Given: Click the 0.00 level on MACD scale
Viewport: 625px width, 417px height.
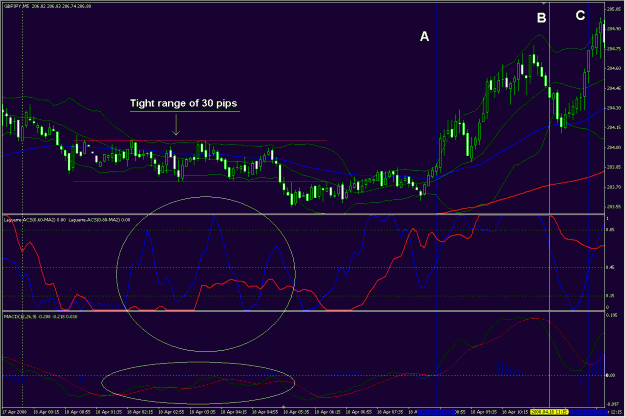Looking at the screenshot, I should [x=610, y=376].
